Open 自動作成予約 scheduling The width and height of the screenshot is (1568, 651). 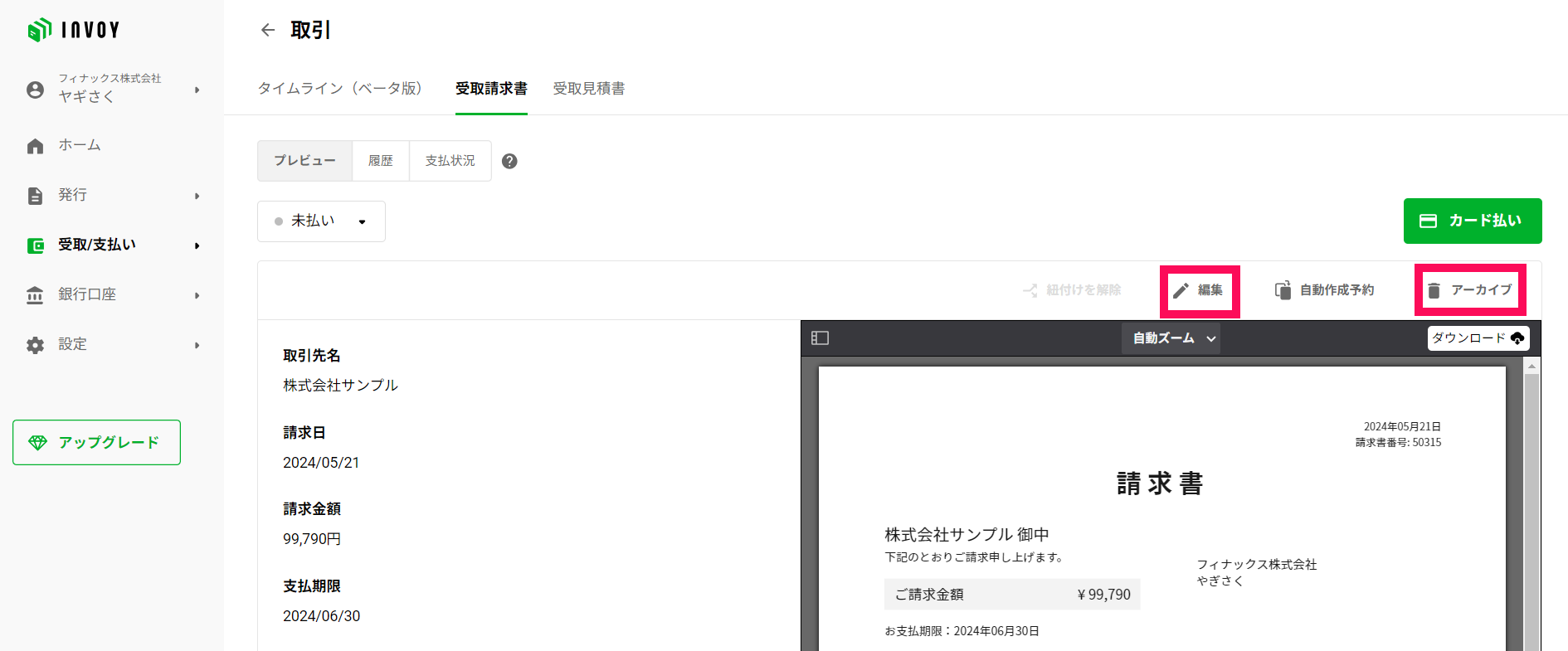1324,290
